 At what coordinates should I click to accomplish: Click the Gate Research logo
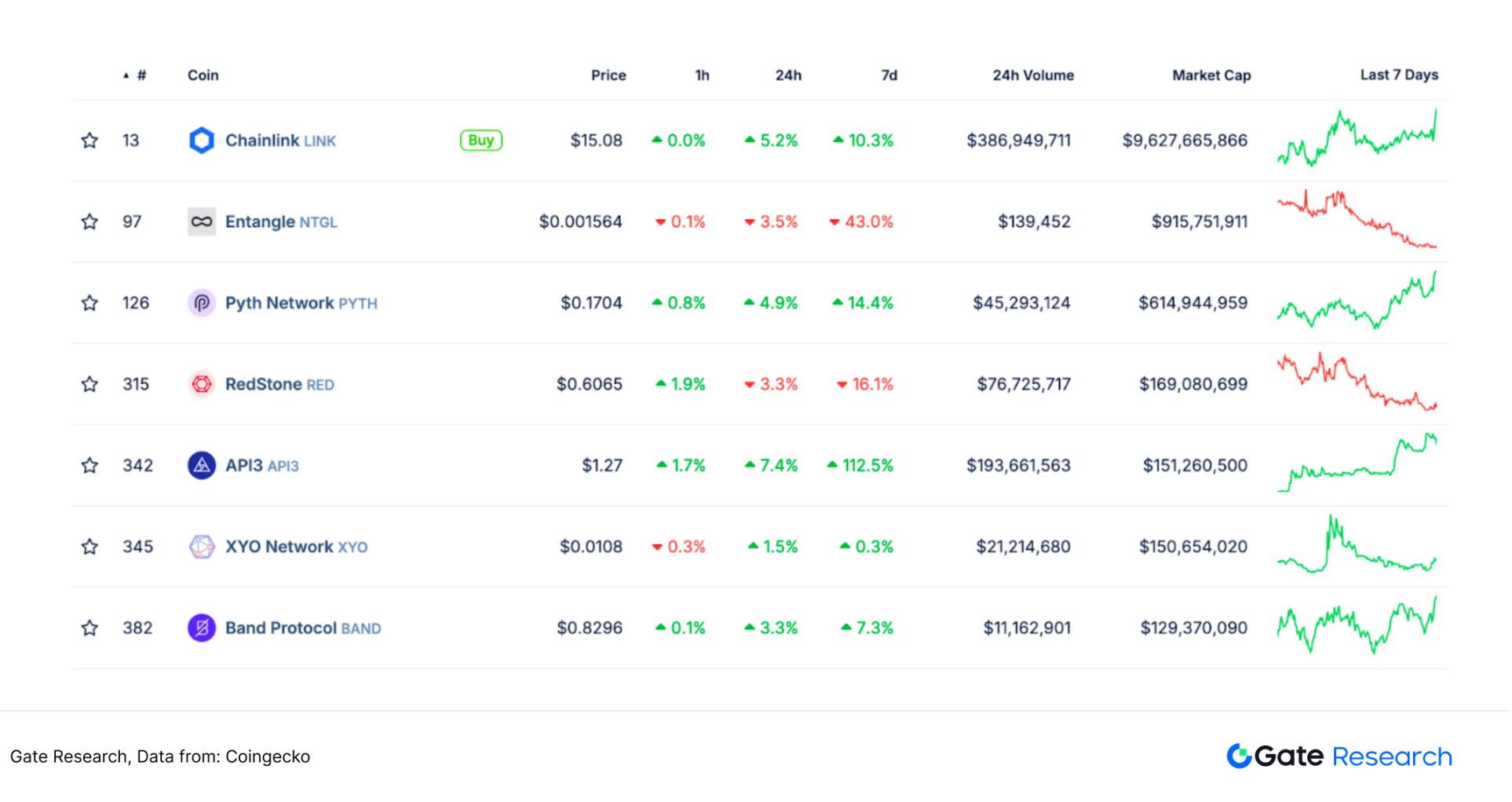[1339, 756]
